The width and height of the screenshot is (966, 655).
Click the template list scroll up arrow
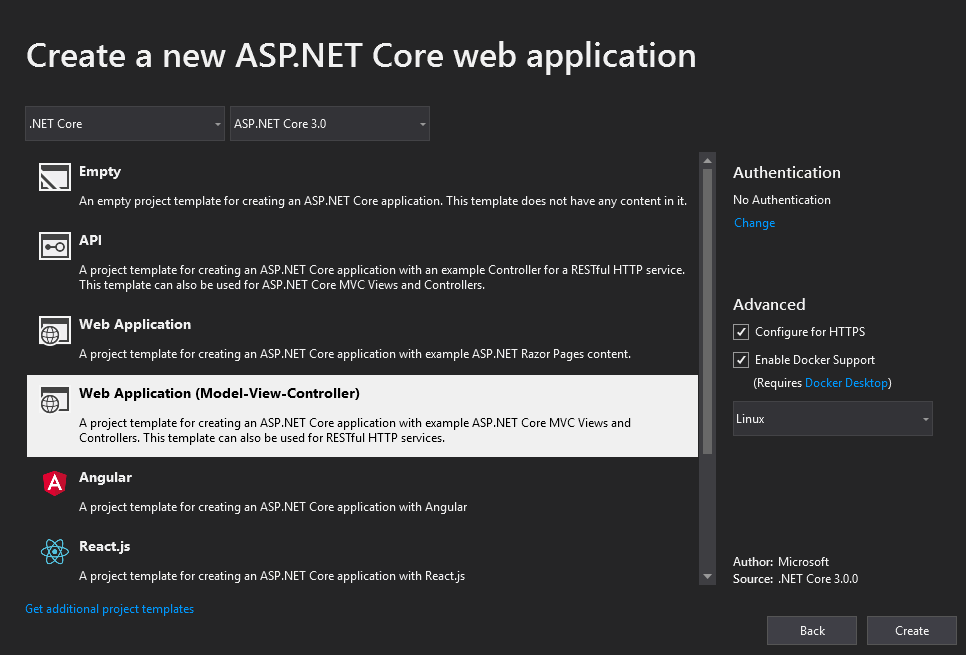tap(707, 160)
